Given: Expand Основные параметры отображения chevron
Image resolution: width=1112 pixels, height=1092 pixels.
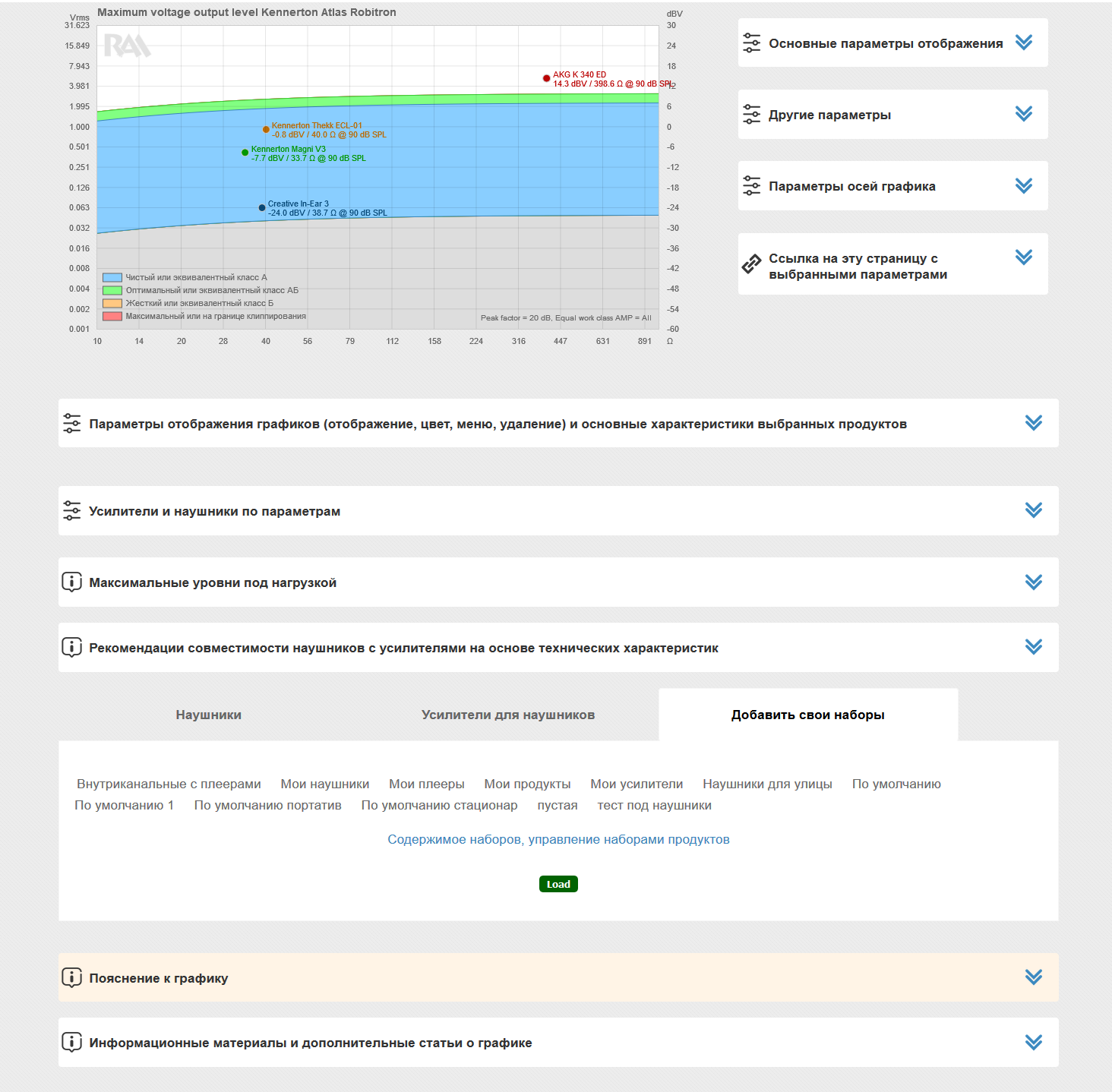Looking at the screenshot, I should coord(1024,43).
